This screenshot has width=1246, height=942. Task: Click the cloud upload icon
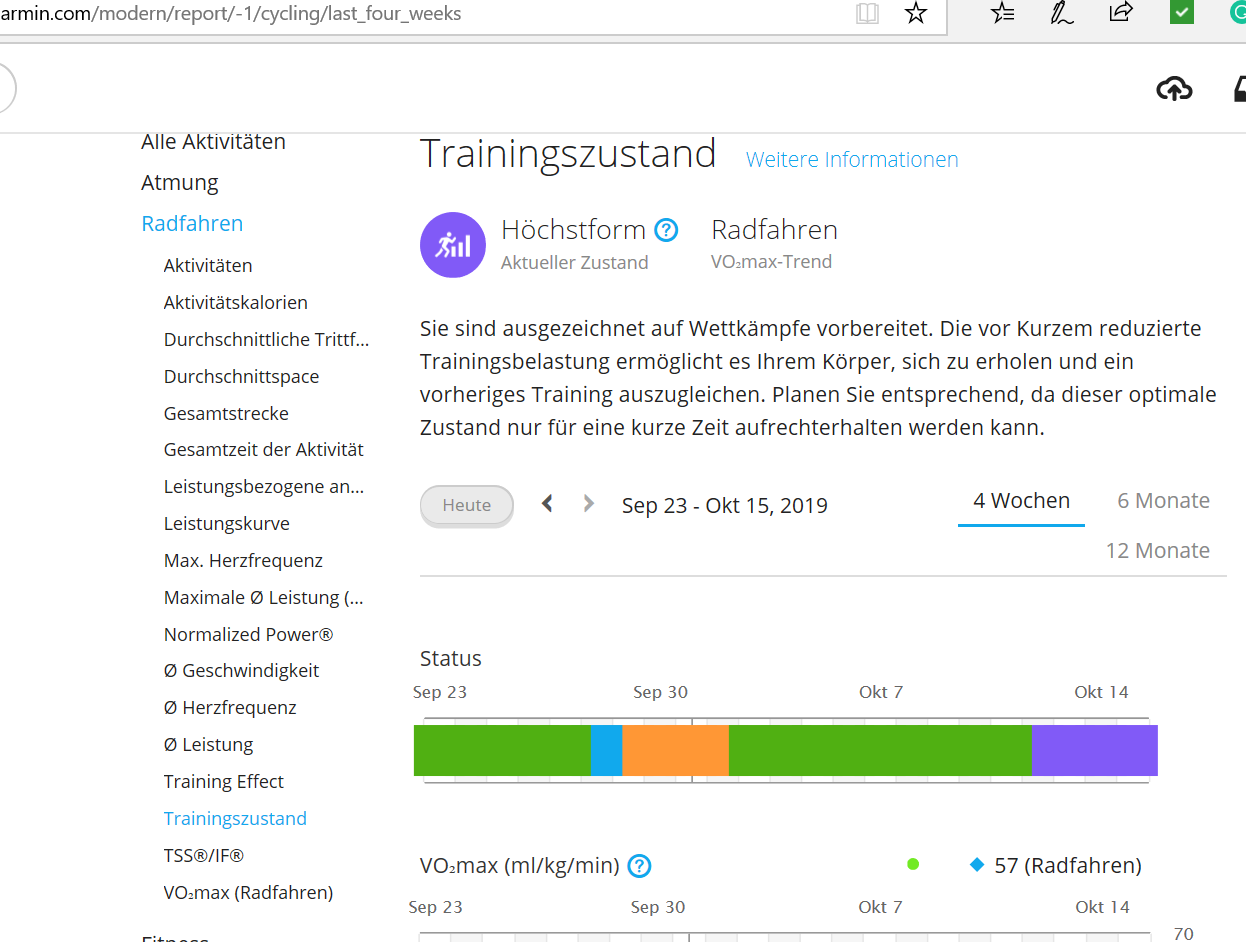[x=1174, y=89]
